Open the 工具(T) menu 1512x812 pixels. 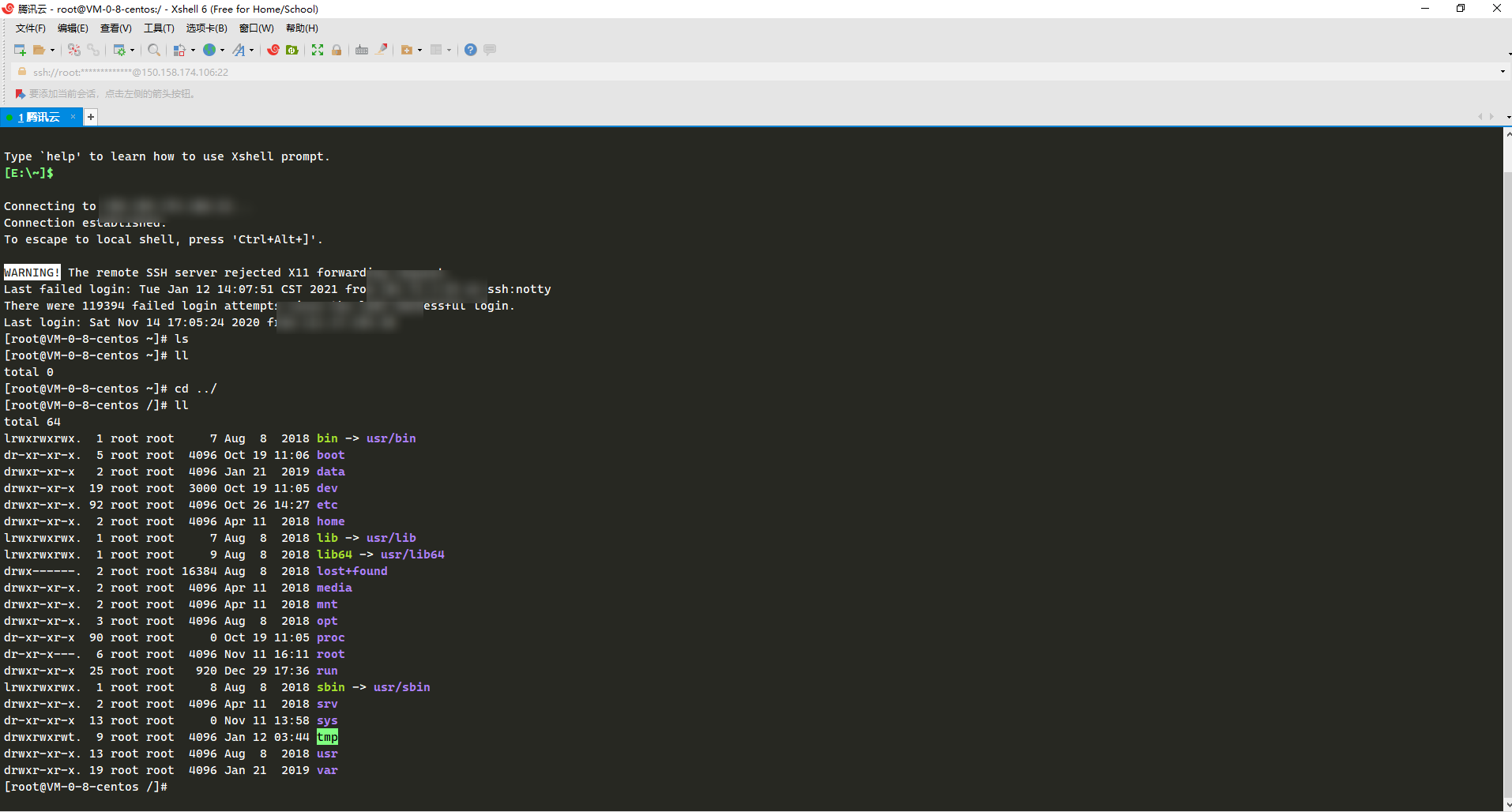159,28
